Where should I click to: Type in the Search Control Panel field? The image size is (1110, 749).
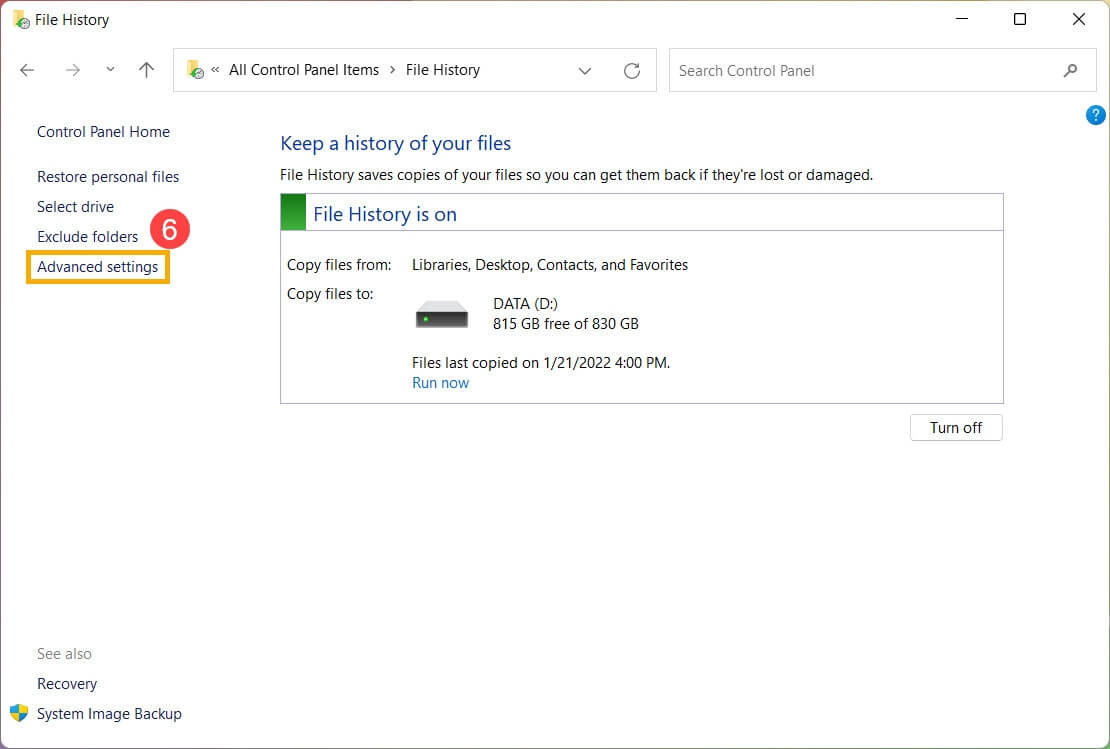860,71
